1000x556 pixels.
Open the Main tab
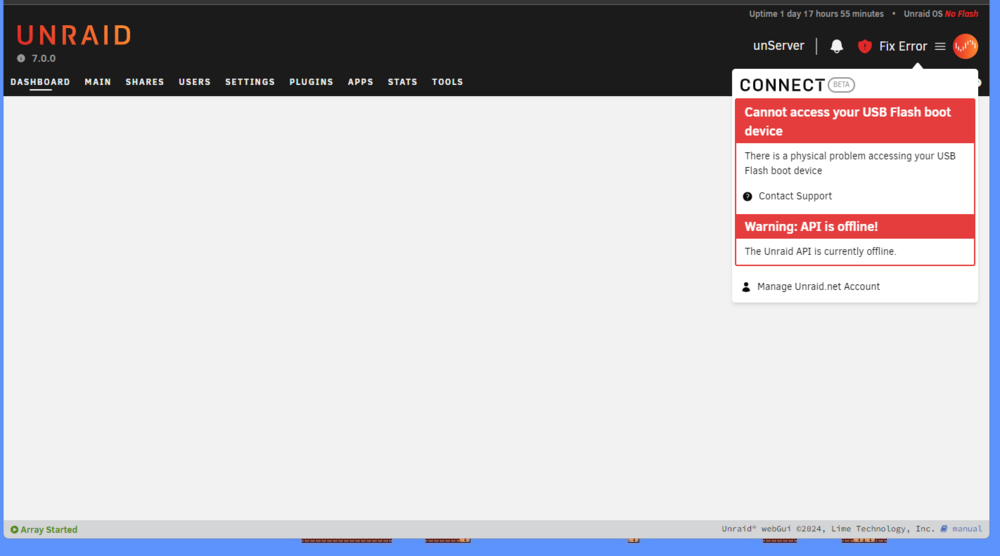(x=98, y=82)
